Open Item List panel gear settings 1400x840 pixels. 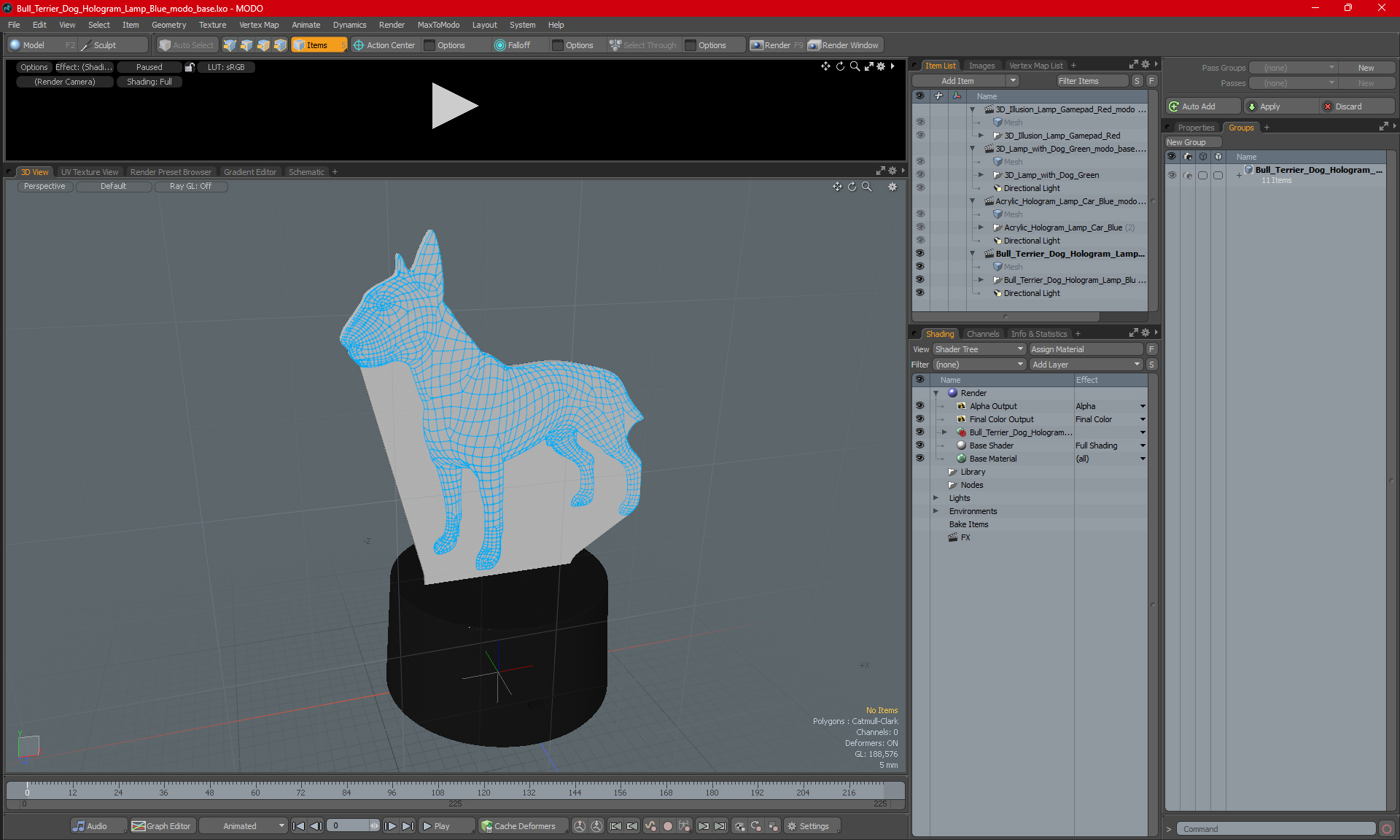pyautogui.click(x=1146, y=65)
